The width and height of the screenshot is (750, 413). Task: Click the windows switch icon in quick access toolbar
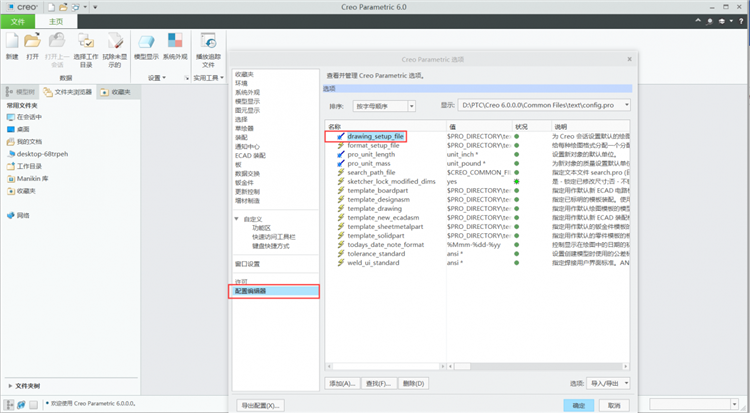[x=76, y=7]
